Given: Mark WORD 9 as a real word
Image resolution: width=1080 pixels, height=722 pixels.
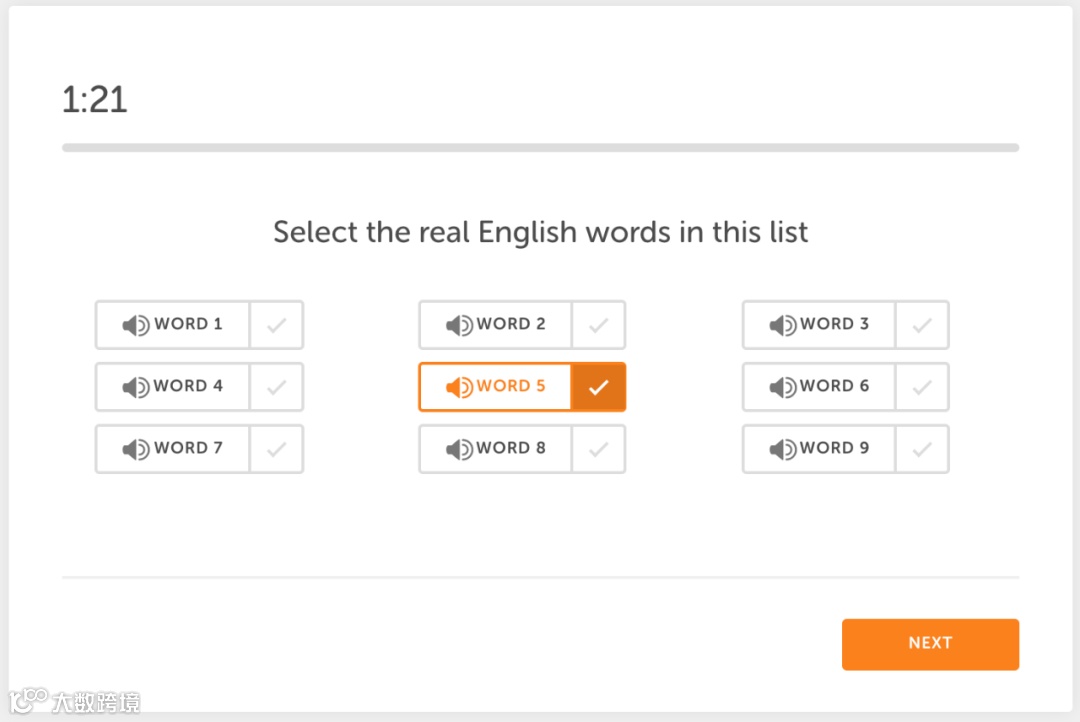Looking at the screenshot, I should pyautogui.click(x=922, y=449).
